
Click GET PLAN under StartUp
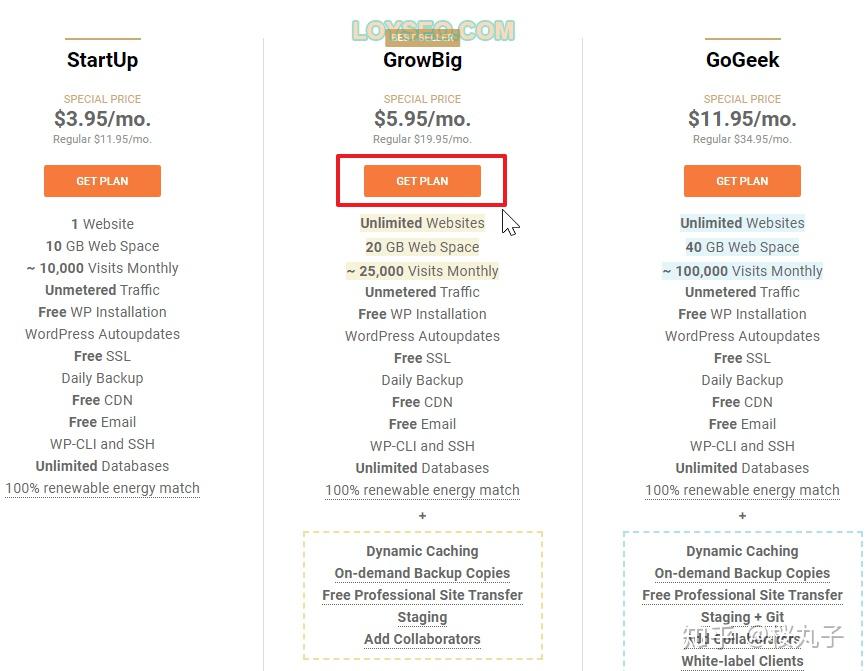pyautogui.click(x=102, y=181)
